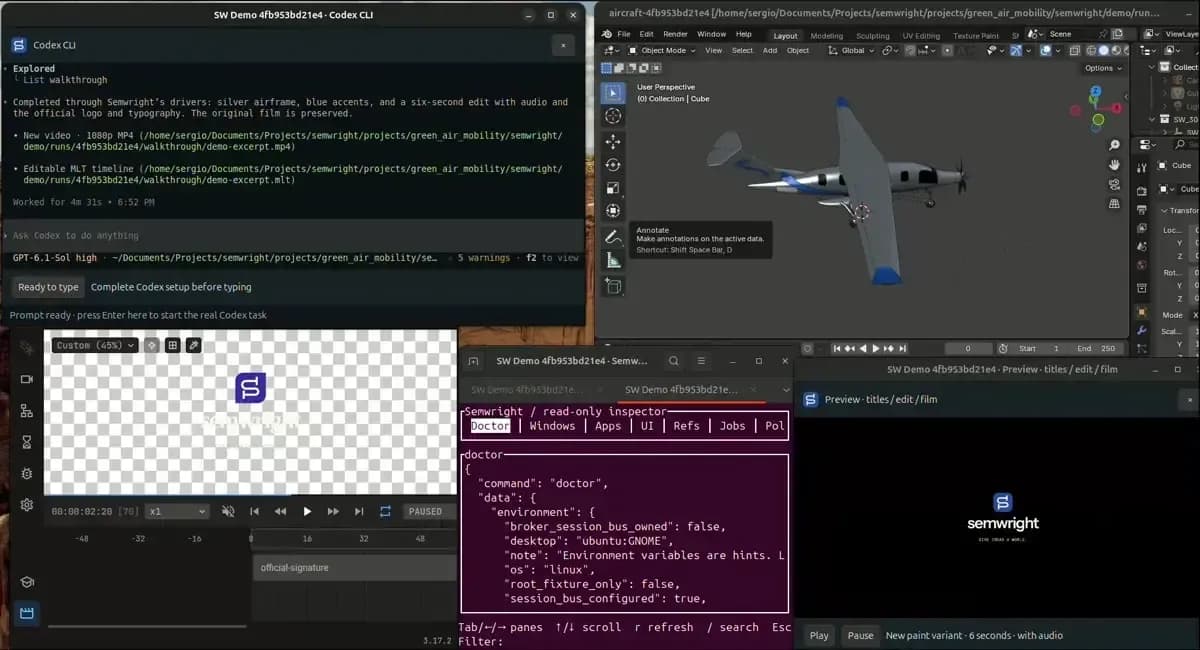This screenshot has width=1200, height=650.
Task: Click the viewport zoom magnifier icon
Action: (x=1114, y=145)
